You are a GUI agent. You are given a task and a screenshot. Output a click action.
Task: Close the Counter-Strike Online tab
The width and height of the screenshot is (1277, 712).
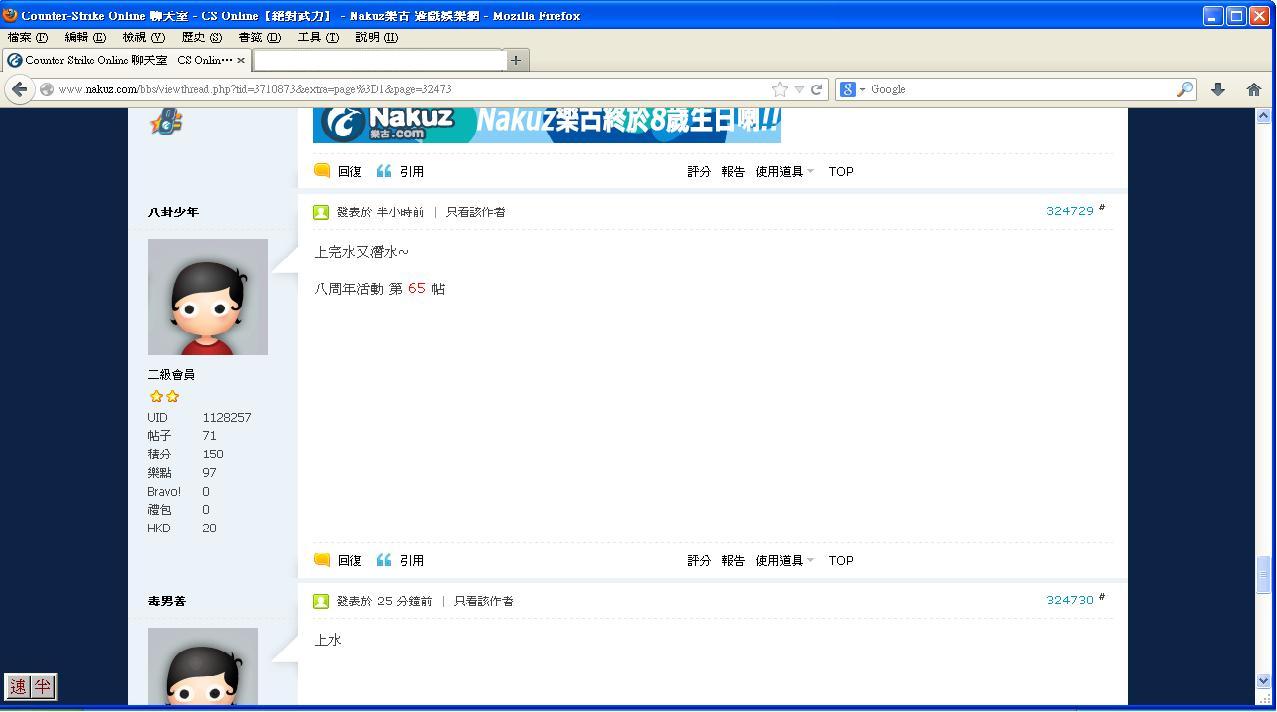coord(241,60)
